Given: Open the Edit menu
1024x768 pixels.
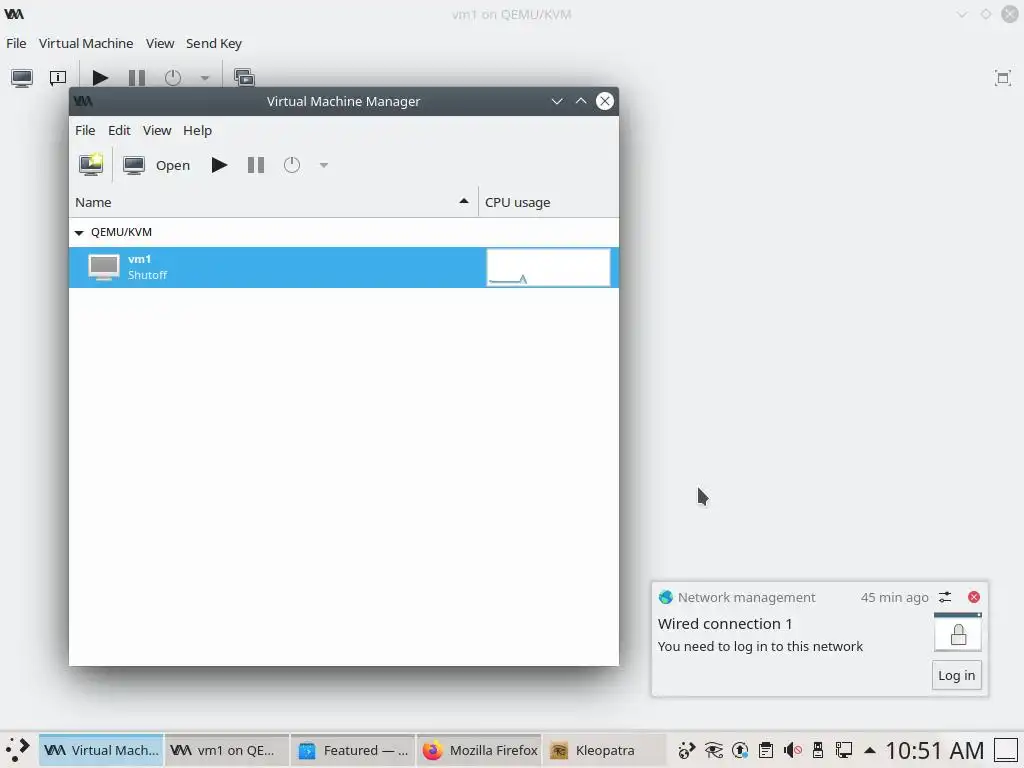Looking at the screenshot, I should (x=120, y=130).
